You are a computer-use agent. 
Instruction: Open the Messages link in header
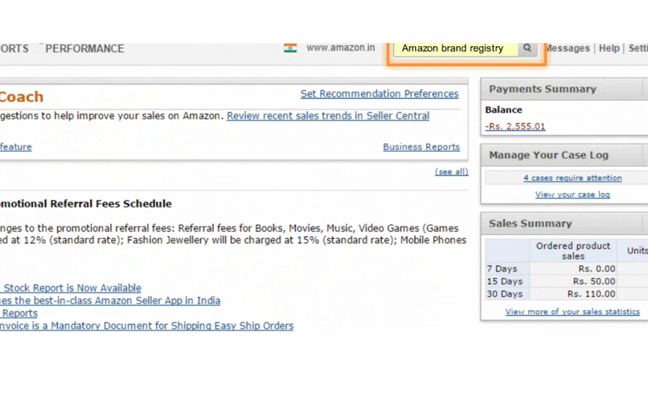point(567,48)
